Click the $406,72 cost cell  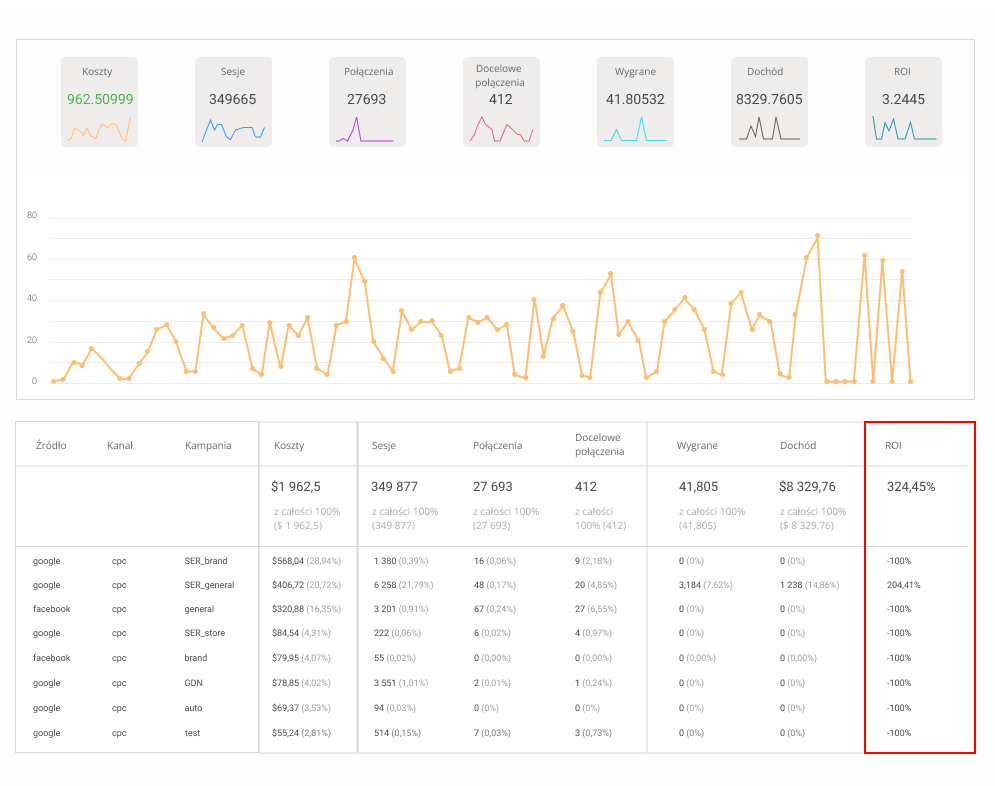tap(306, 585)
